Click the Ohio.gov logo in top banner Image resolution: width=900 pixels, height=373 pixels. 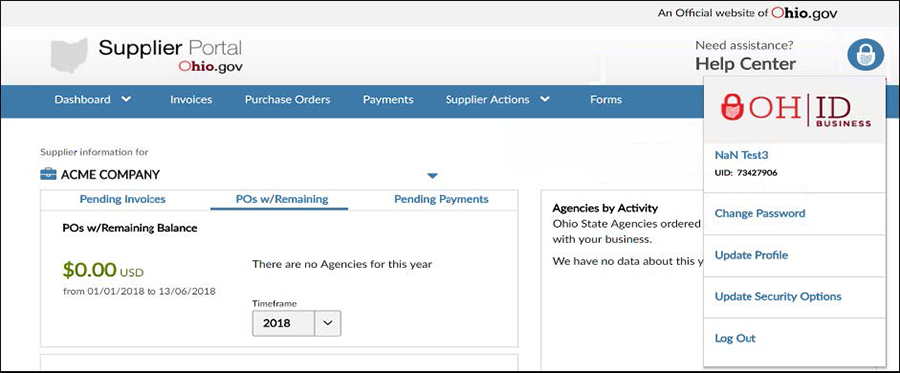[804, 13]
